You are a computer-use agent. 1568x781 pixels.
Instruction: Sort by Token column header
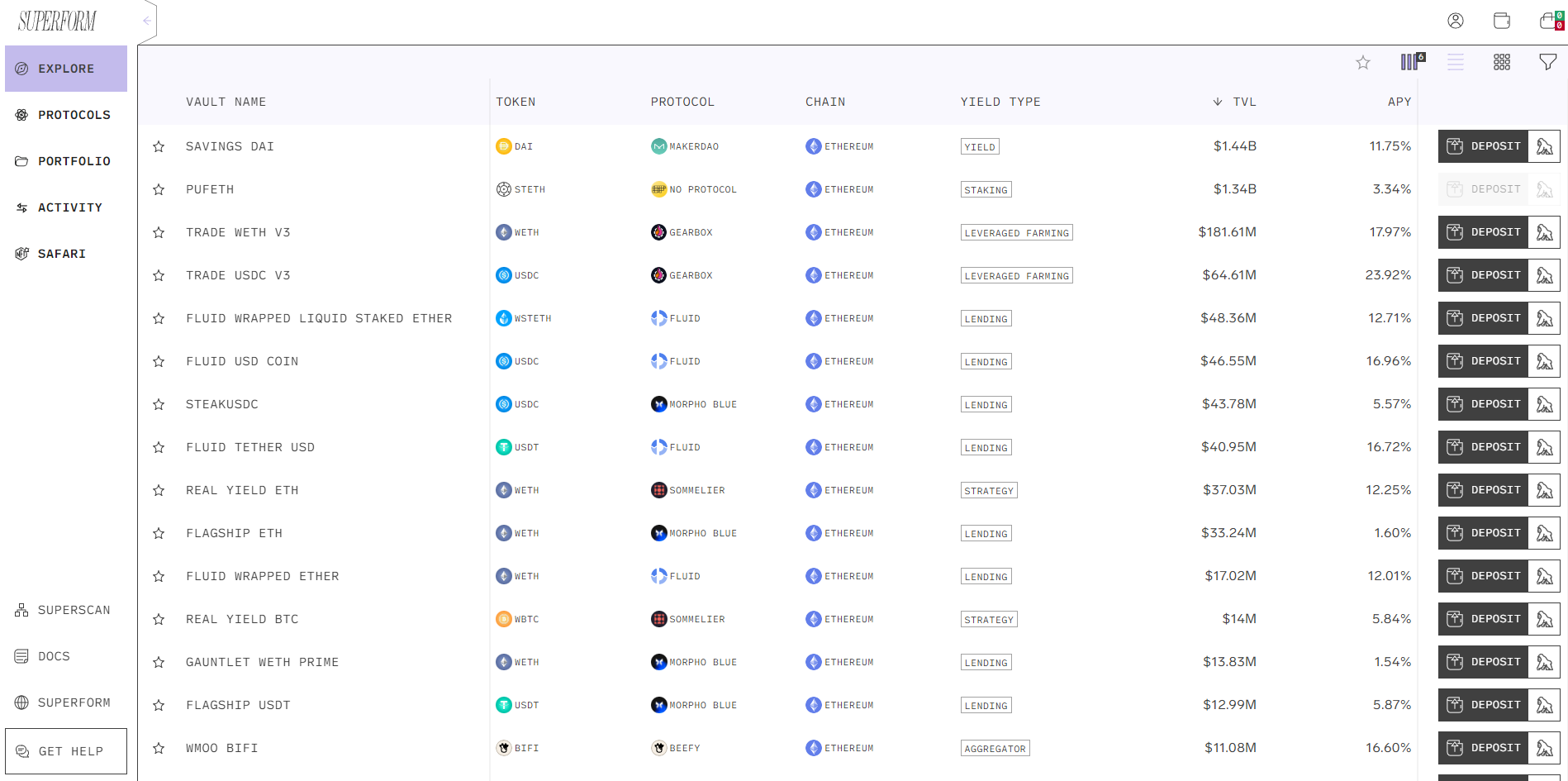pyautogui.click(x=516, y=102)
